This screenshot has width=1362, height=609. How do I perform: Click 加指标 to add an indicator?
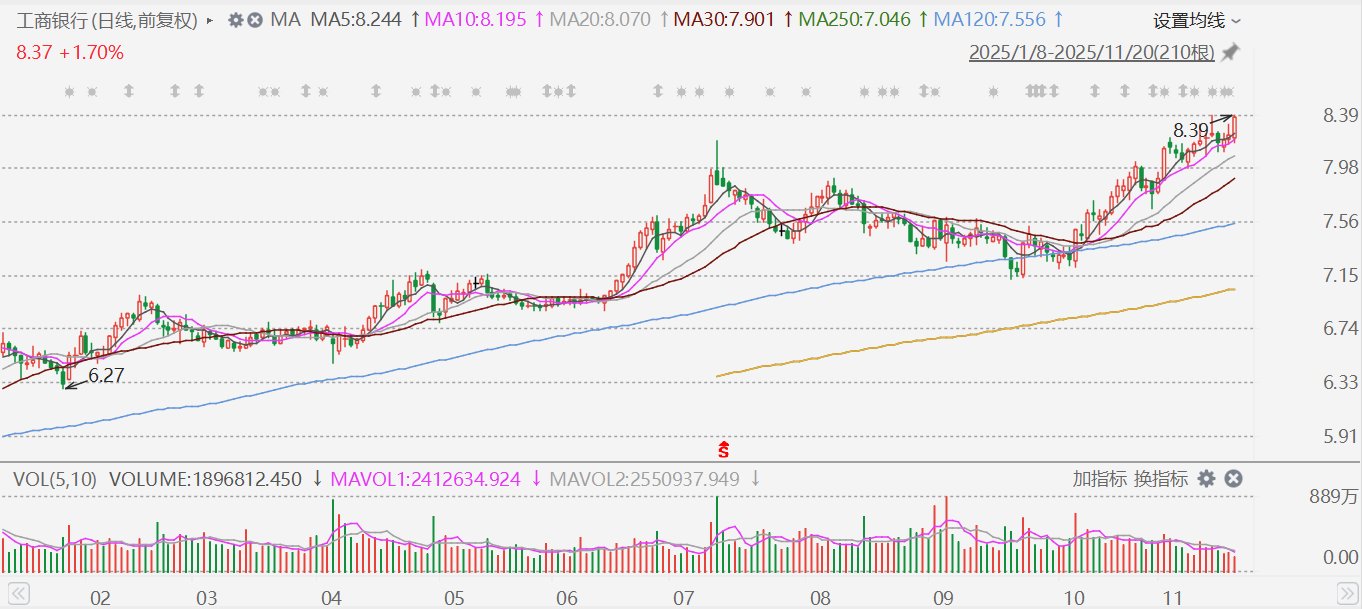[x=1100, y=479]
